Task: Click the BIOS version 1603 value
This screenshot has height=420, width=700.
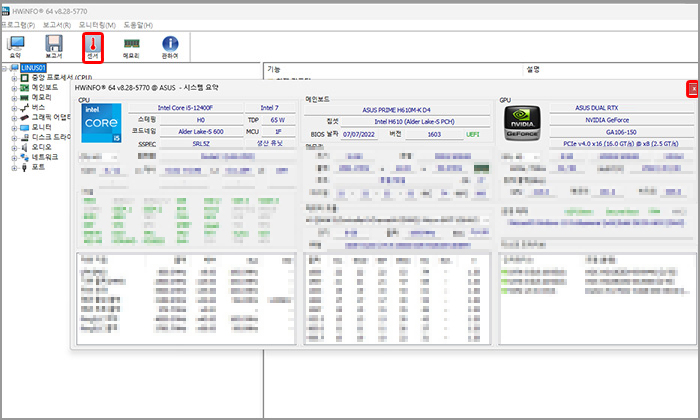Action: pyautogui.click(x=434, y=134)
